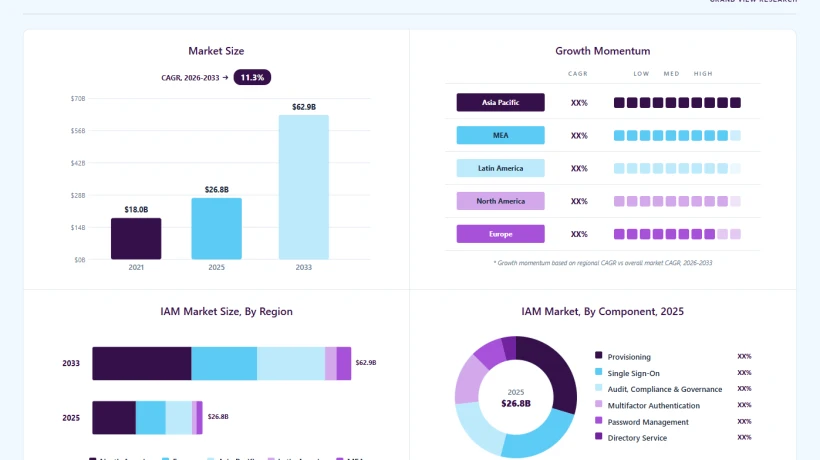The image size is (820, 460).
Task: Click the 11.3% CAGR badge
Action: 252,77
